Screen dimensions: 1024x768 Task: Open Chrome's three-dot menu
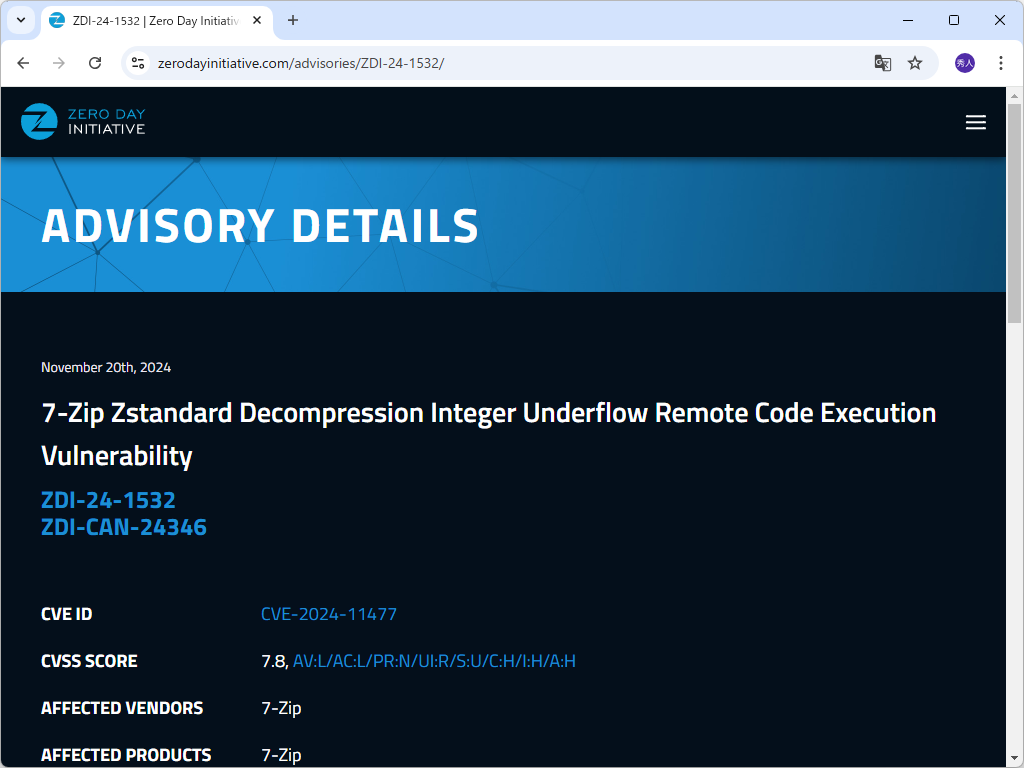click(1000, 63)
